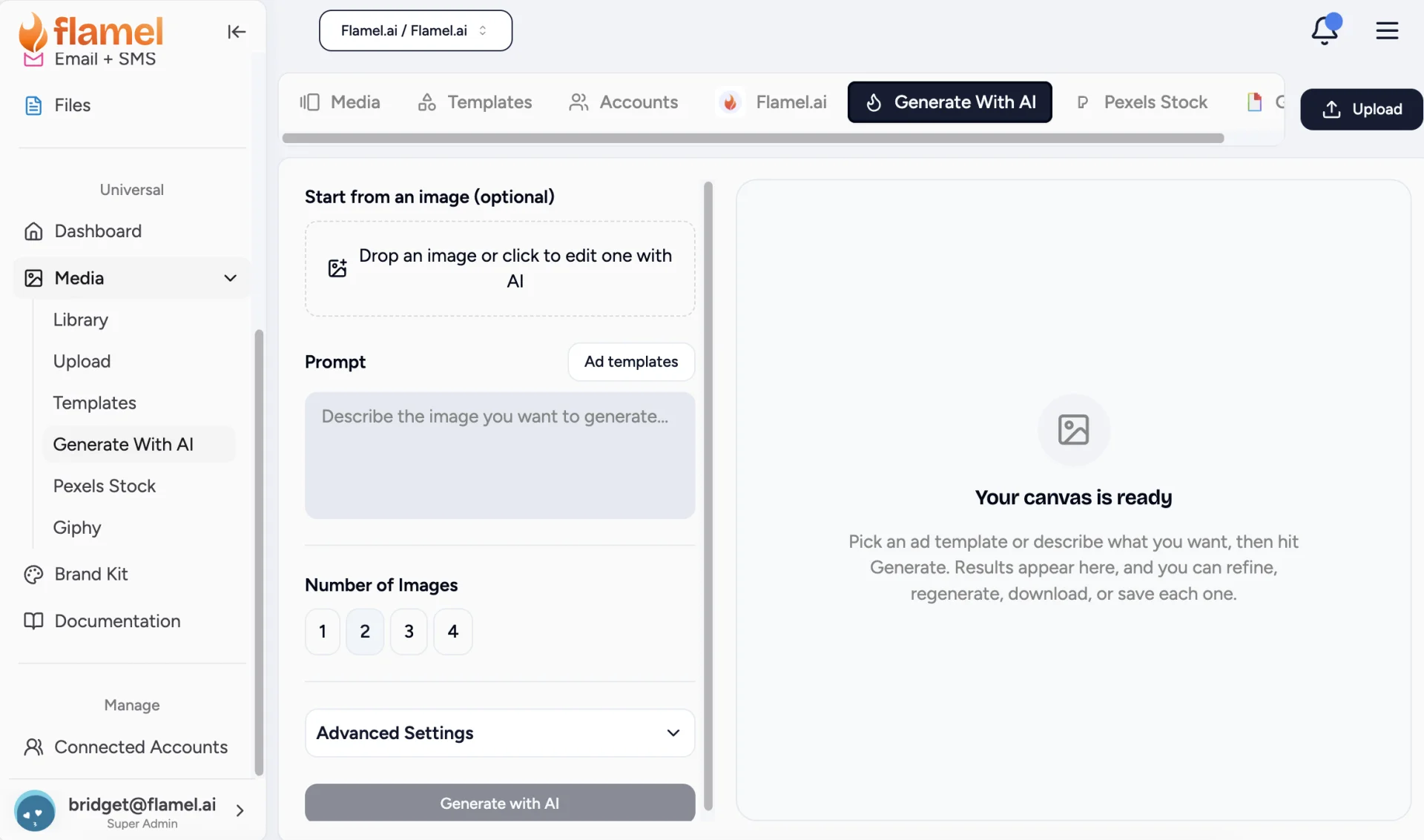Click the Files document icon
This screenshot has height=840, width=1424.
point(33,105)
